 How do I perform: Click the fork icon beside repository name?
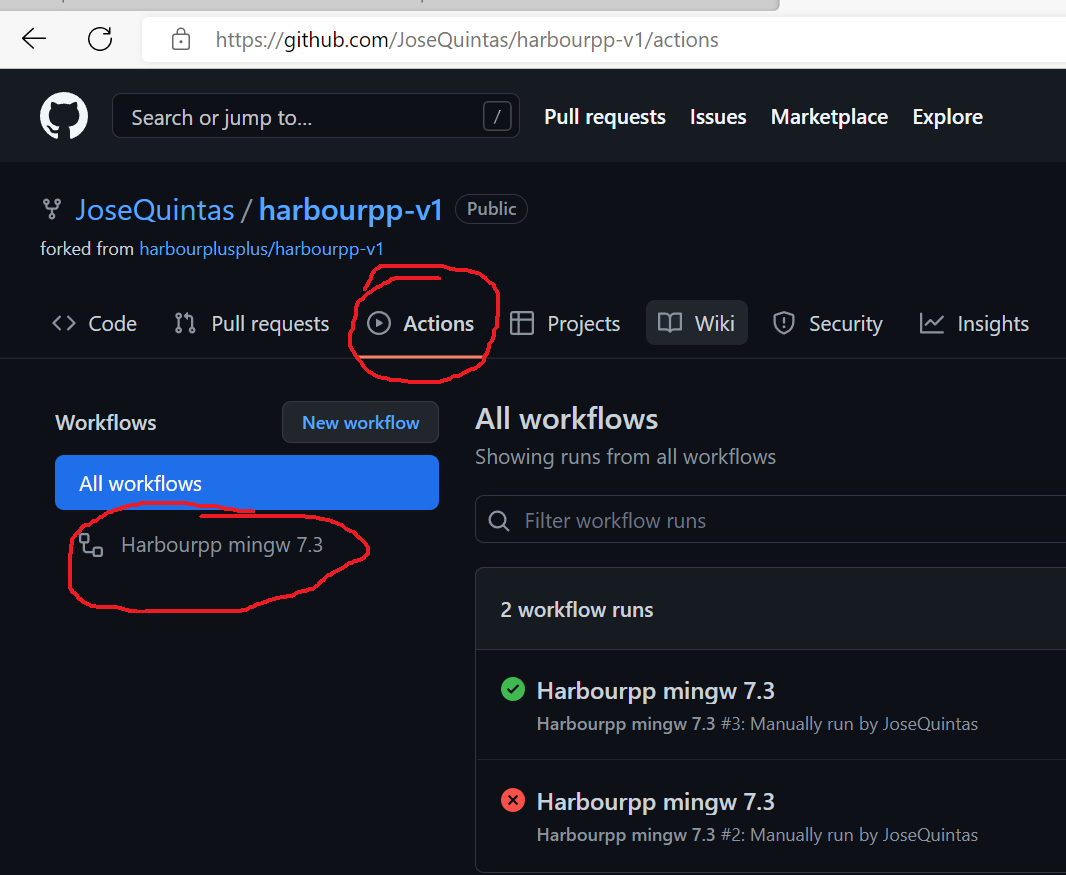tap(51, 209)
